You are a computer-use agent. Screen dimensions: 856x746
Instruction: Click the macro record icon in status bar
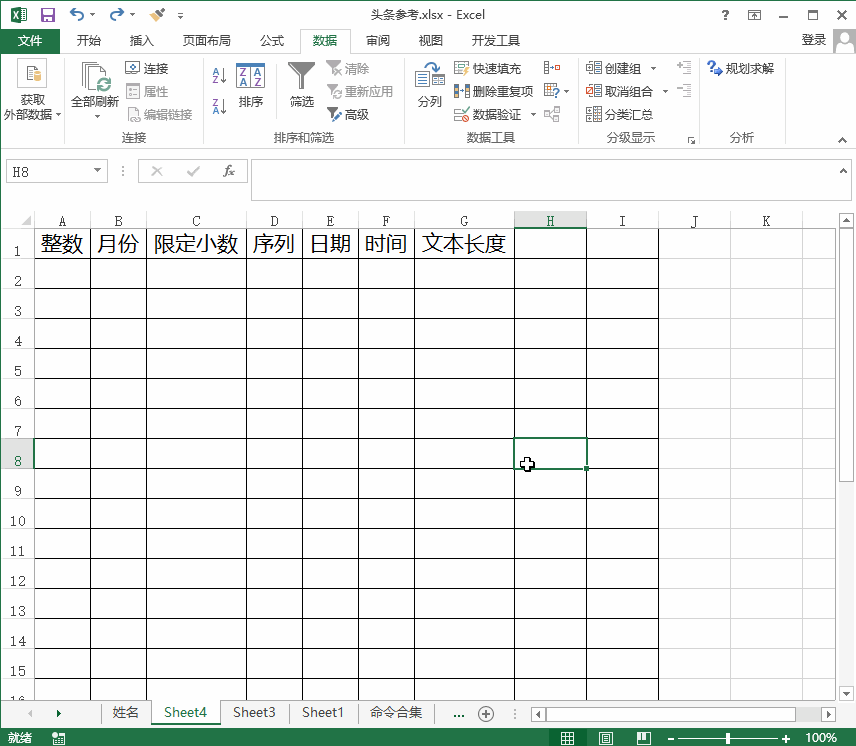point(58,738)
